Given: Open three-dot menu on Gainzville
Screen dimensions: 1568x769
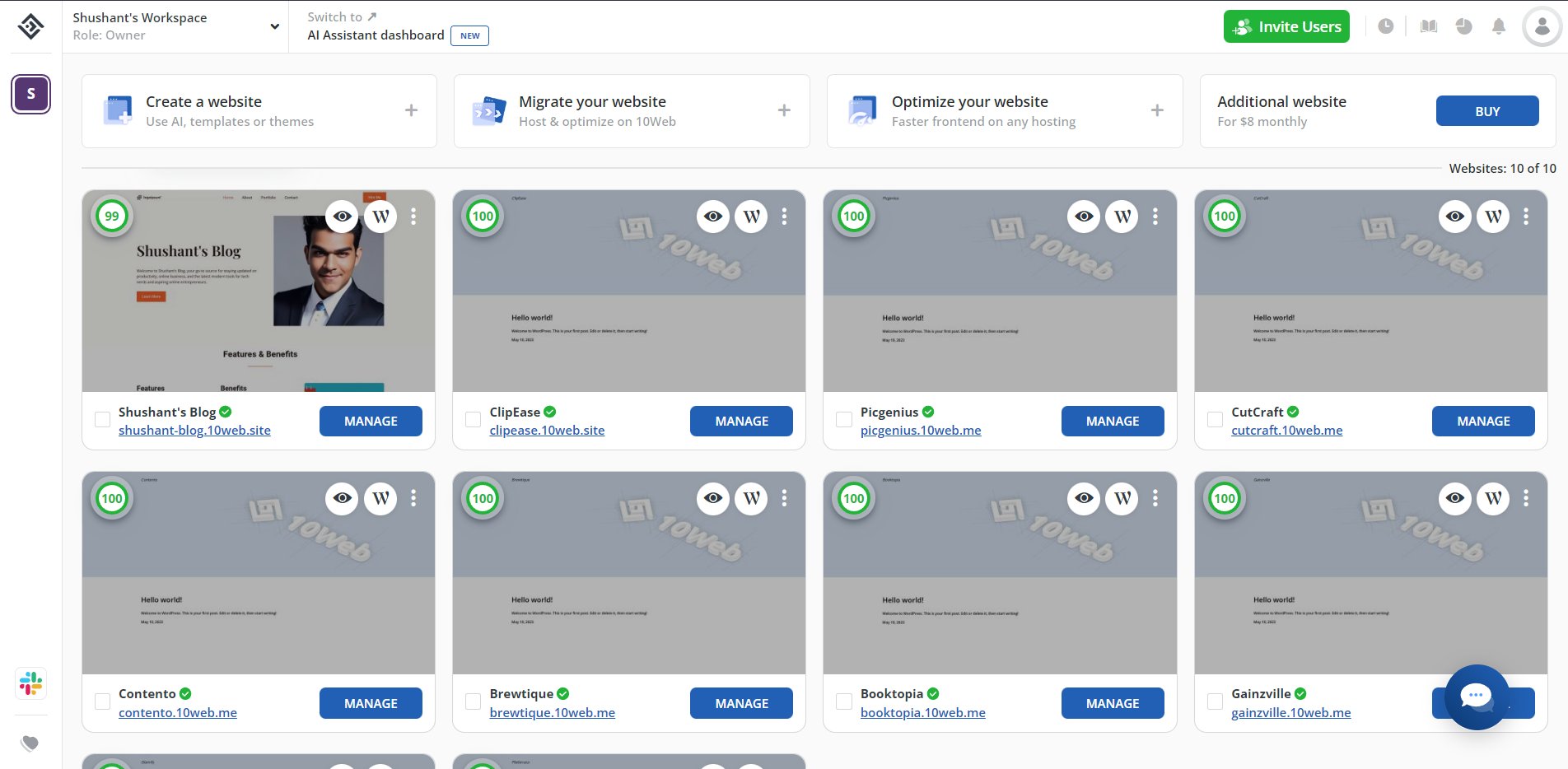Looking at the screenshot, I should click(1526, 498).
